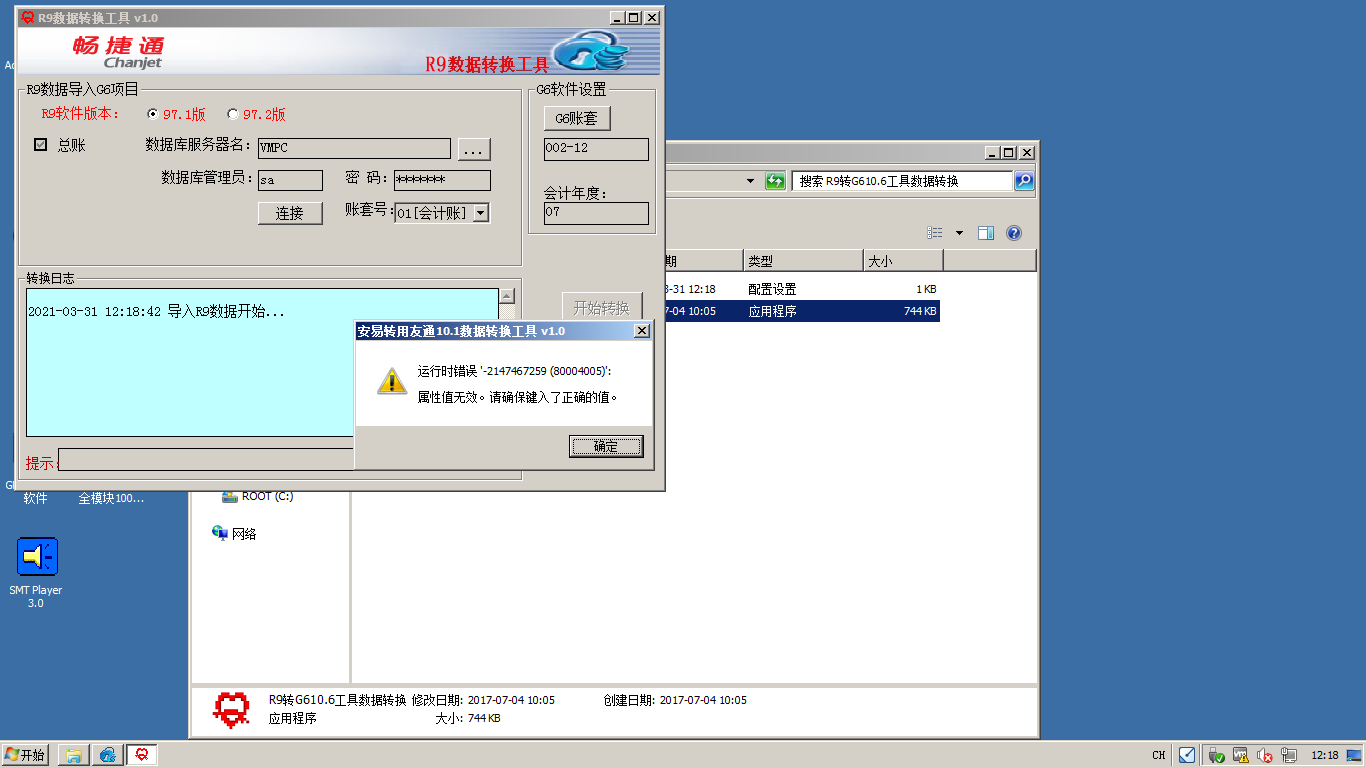Image resolution: width=1366 pixels, height=768 pixels.
Task: Select the 97.1版 radio button
Action: tap(153, 114)
